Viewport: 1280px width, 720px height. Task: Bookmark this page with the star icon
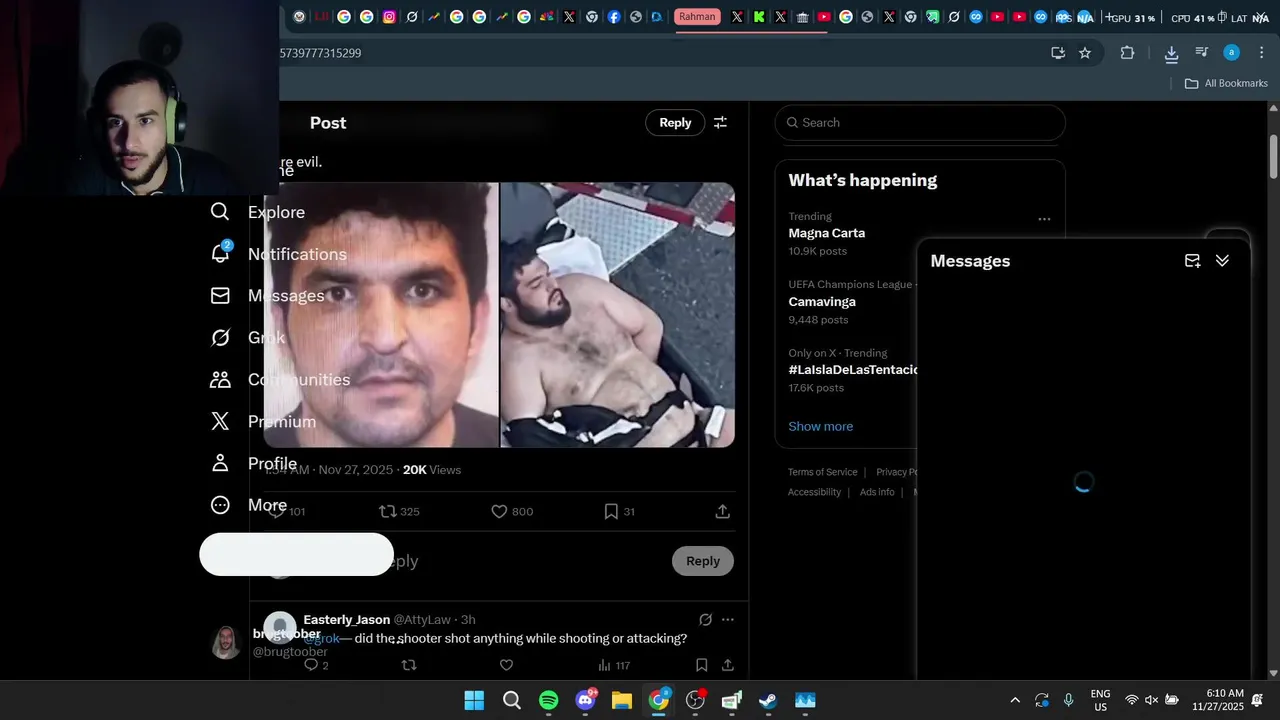coord(1085,53)
